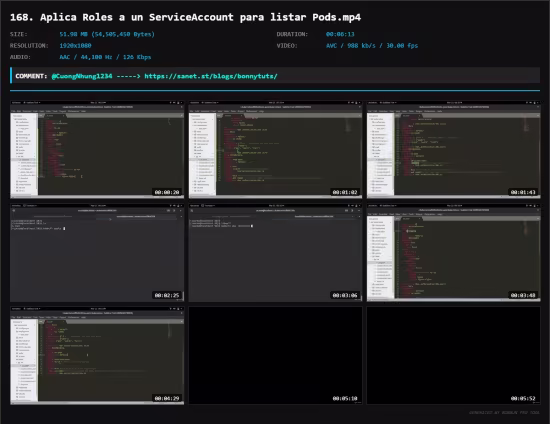Select the terminal thumbnail stamped 00:02:25

[97, 253]
